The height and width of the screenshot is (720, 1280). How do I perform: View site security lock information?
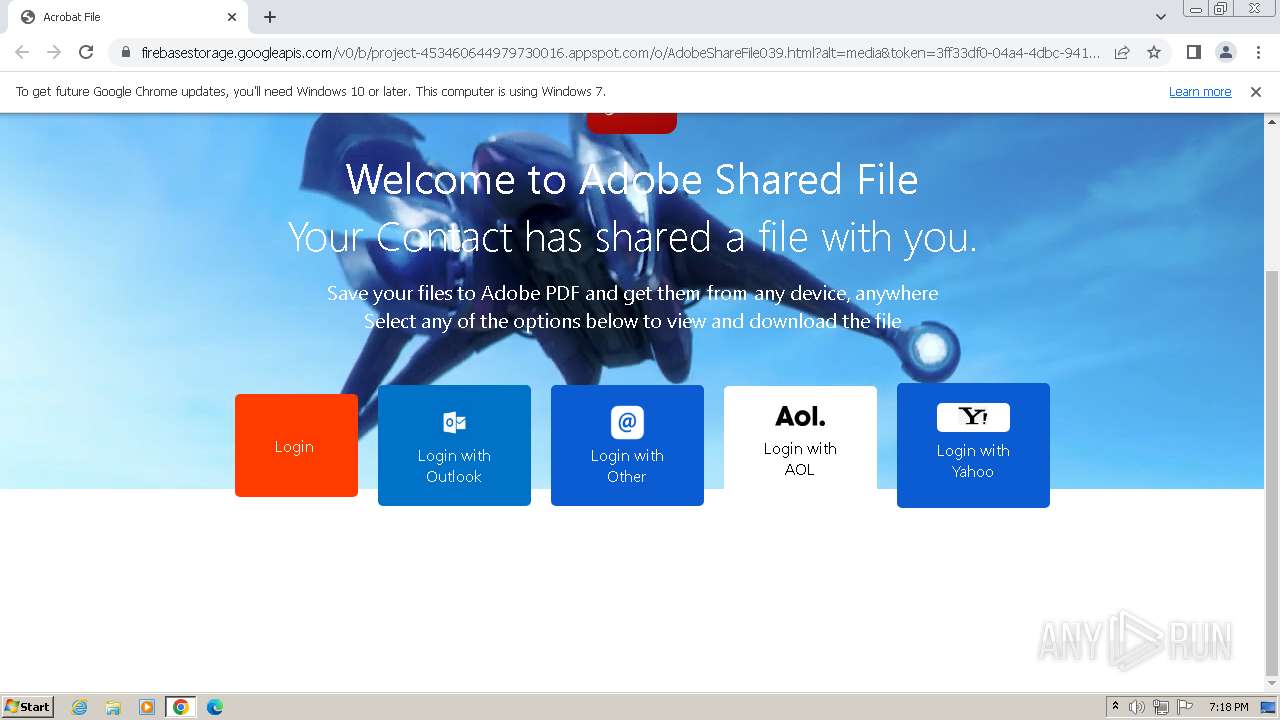pos(125,52)
